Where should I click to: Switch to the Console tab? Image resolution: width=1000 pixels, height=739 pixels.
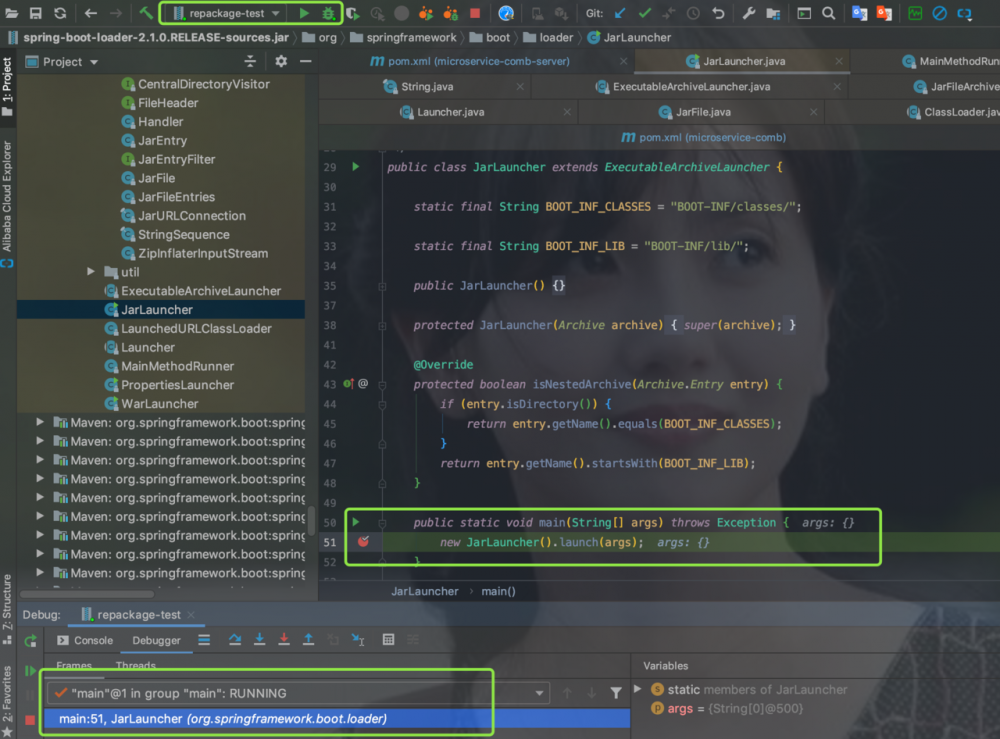coord(93,640)
